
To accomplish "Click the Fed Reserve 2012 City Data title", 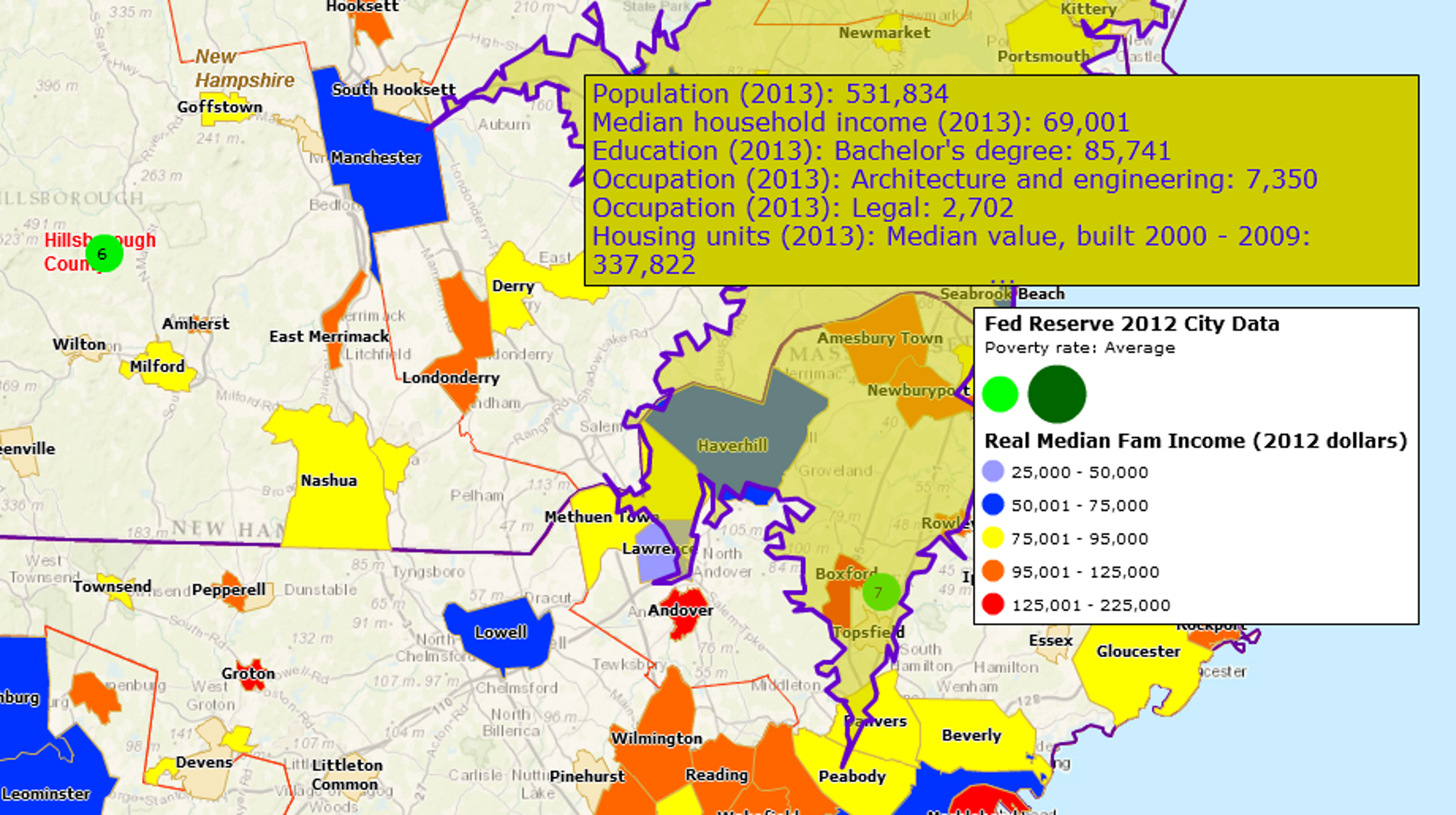I will click(1132, 324).
